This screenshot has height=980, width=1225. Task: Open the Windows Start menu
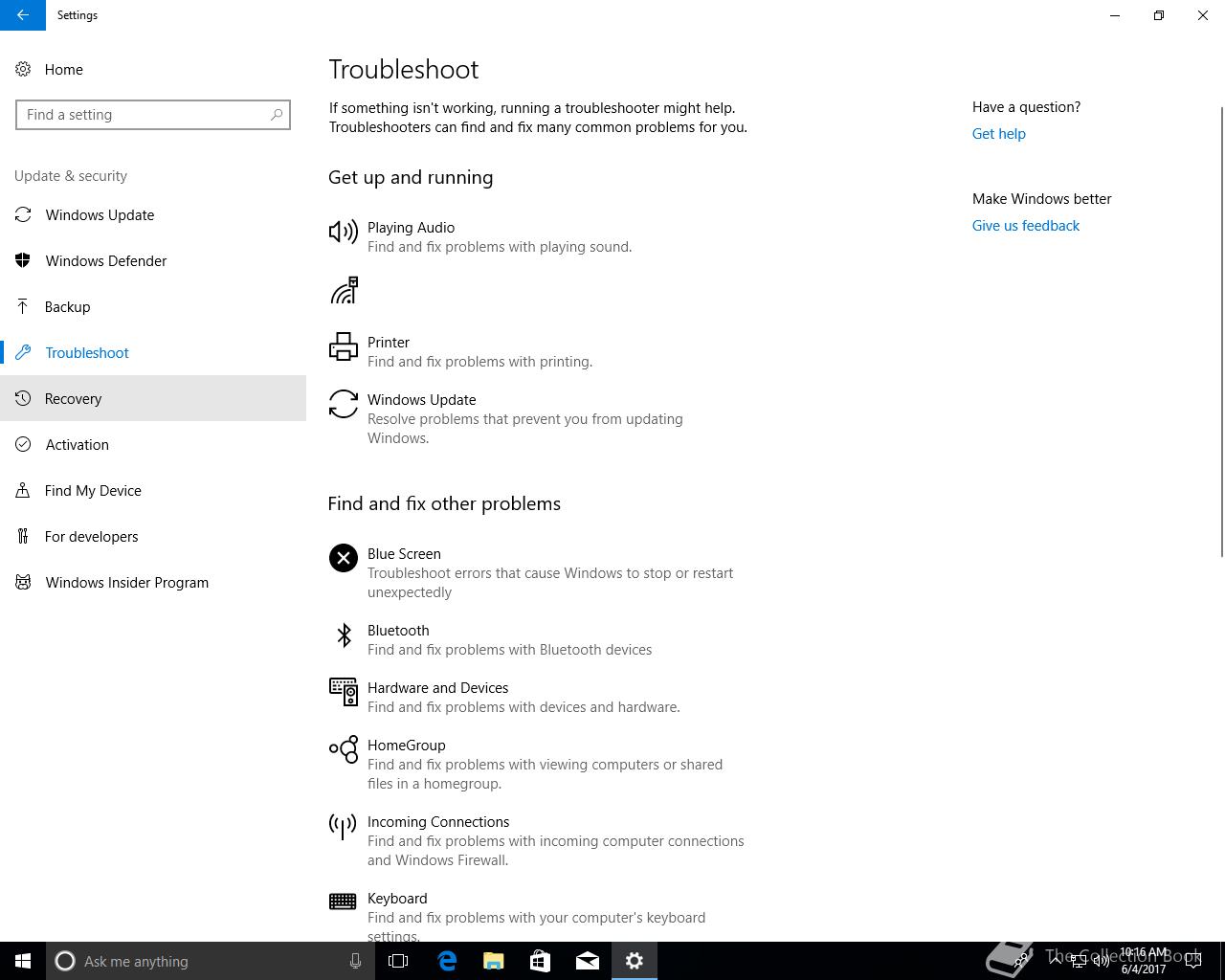tap(23, 961)
